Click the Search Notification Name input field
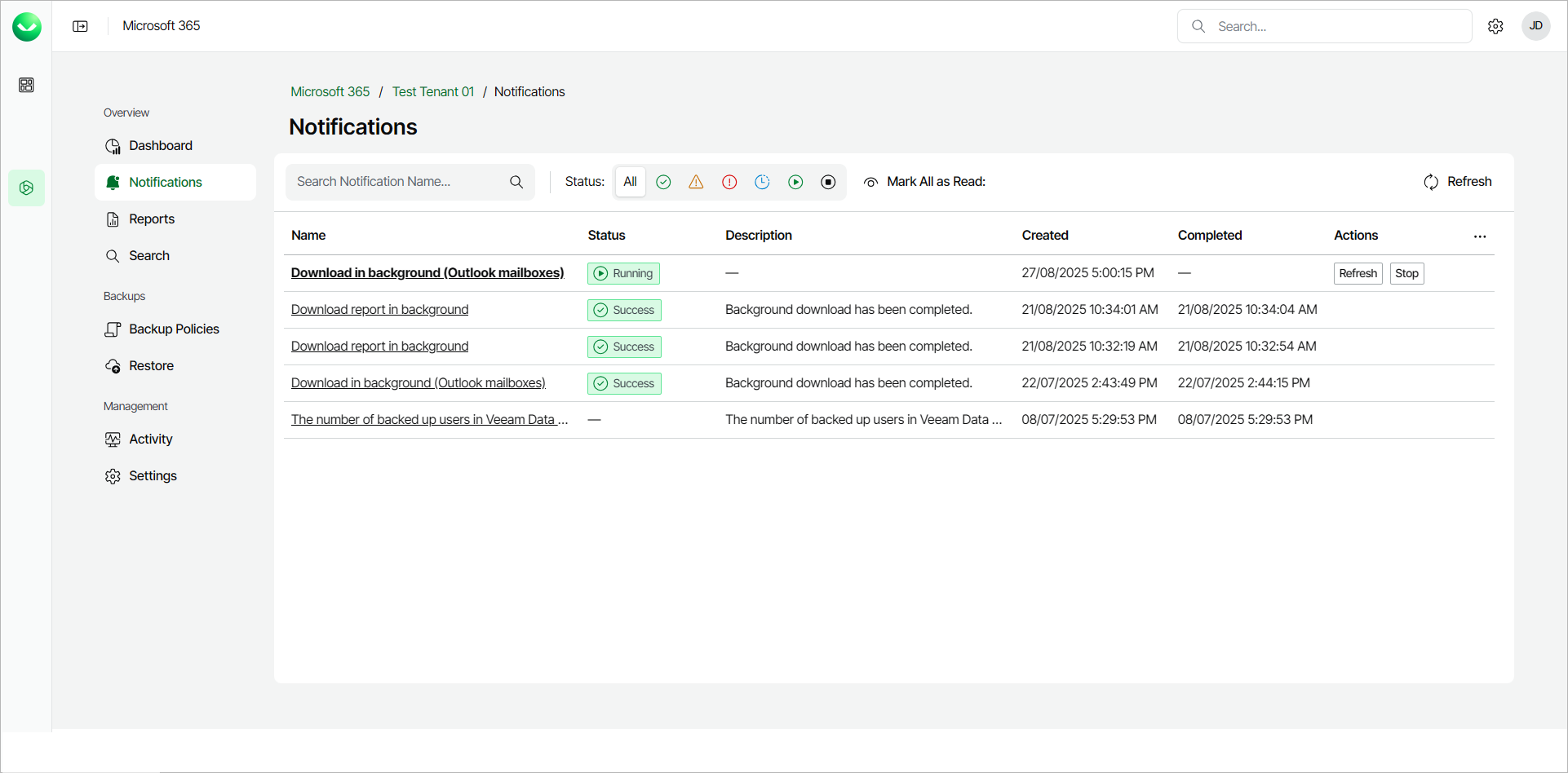1568x773 pixels. [400, 182]
